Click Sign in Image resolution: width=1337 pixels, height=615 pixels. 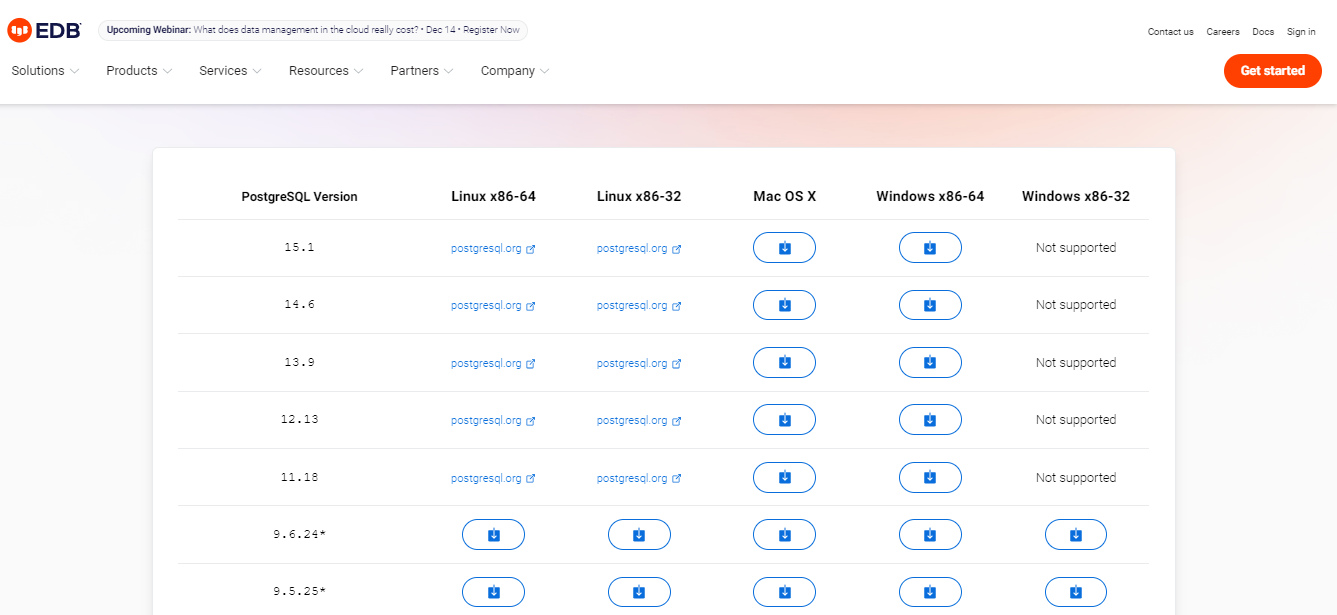pyautogui.click(x=1301, y=32)
